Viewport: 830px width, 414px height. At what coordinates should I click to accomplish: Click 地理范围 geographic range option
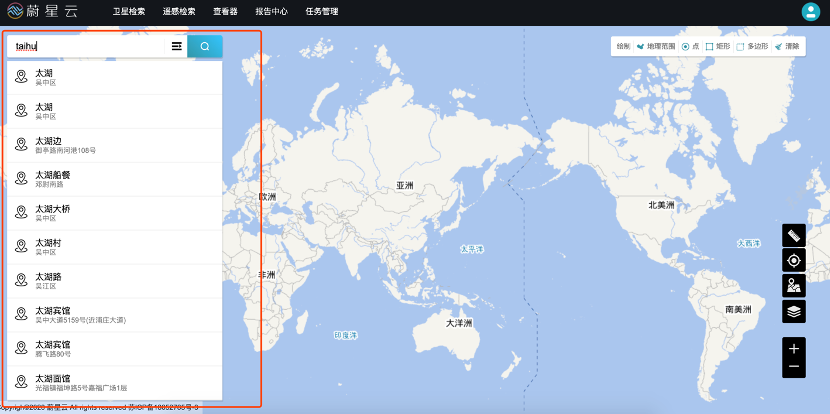(x=656, y=46)
